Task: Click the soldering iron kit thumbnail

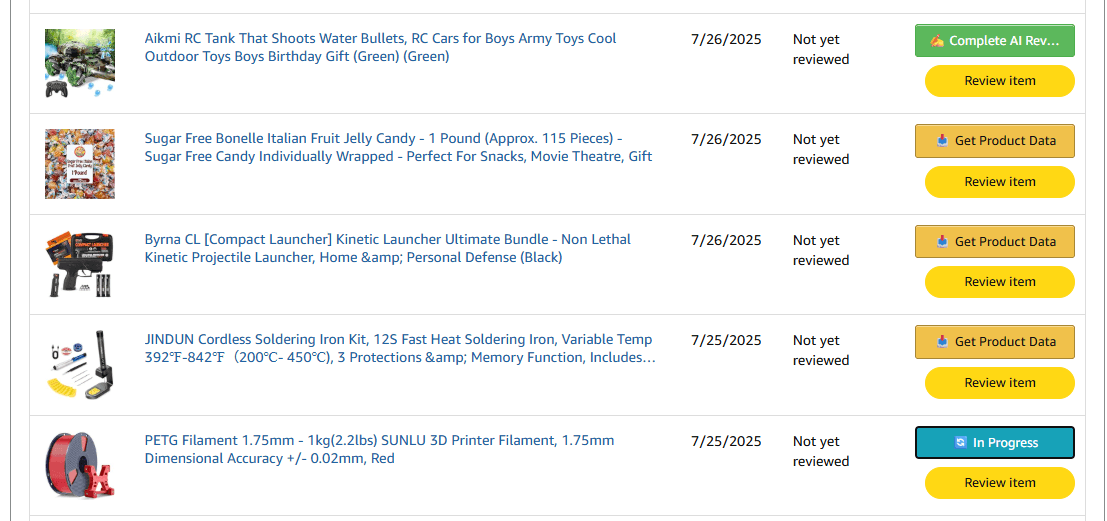Action: [80, 365]
